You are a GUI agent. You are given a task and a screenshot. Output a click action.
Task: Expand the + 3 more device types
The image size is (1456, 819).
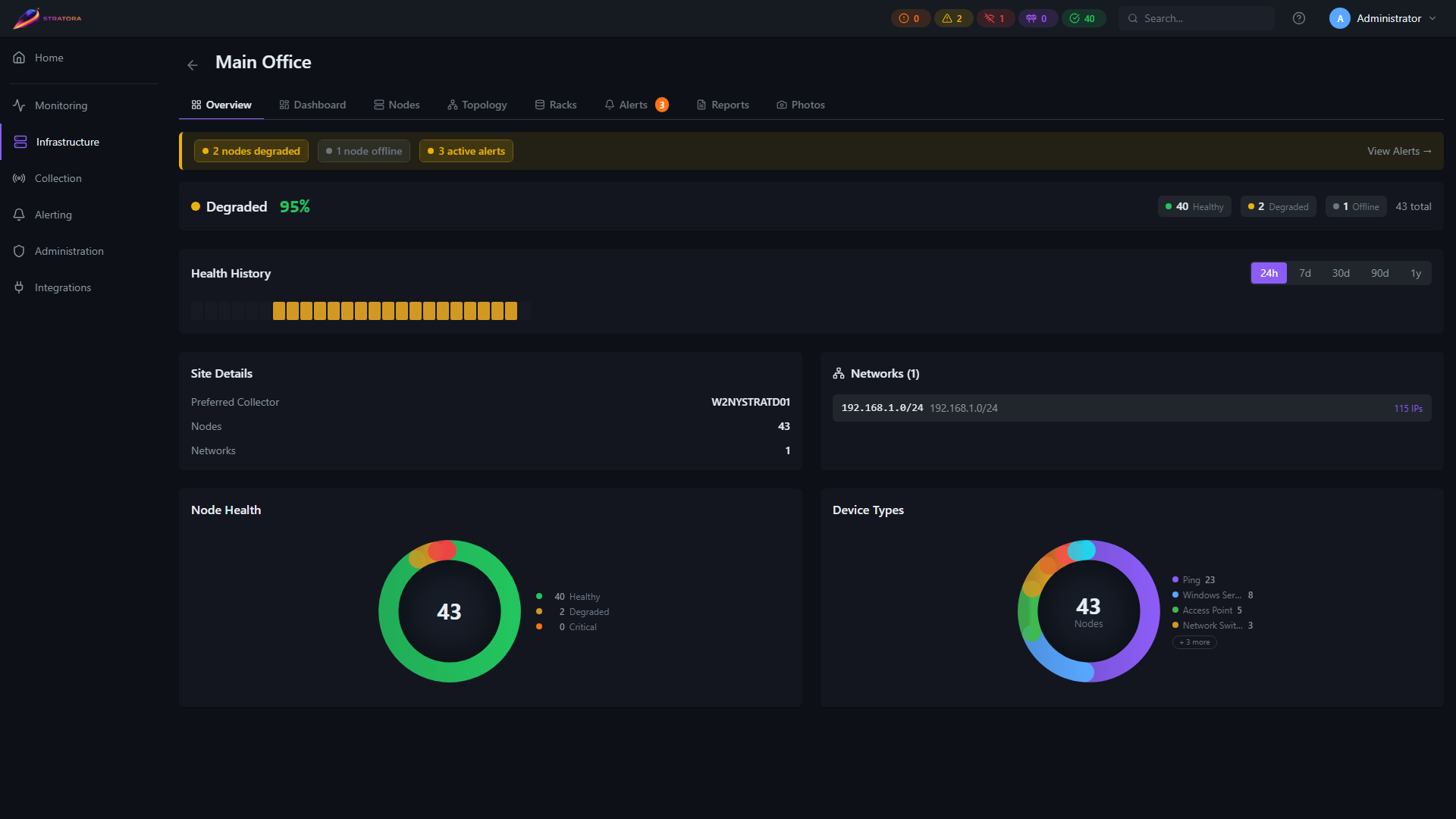click(1194, 642)
